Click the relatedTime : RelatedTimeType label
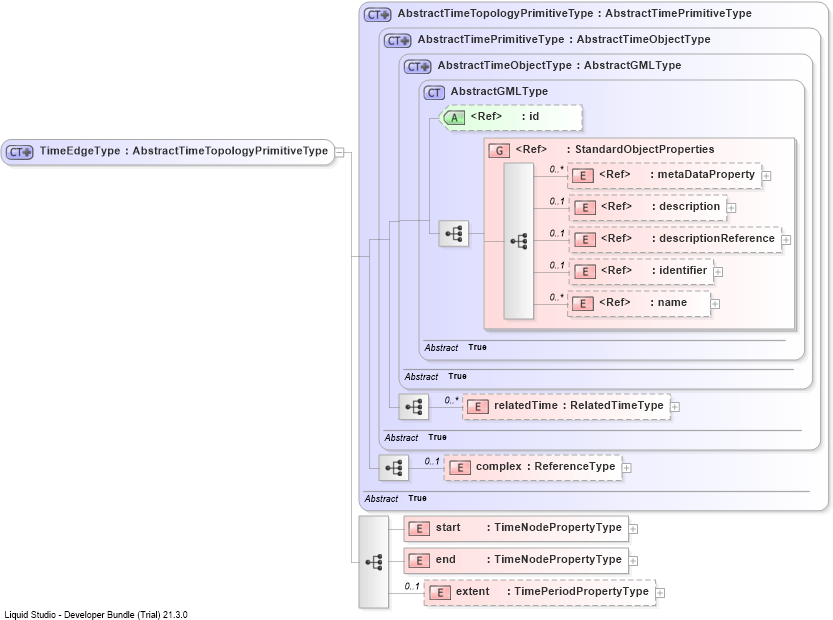This screenshot has height=620, width=833. tap(579, 405)
